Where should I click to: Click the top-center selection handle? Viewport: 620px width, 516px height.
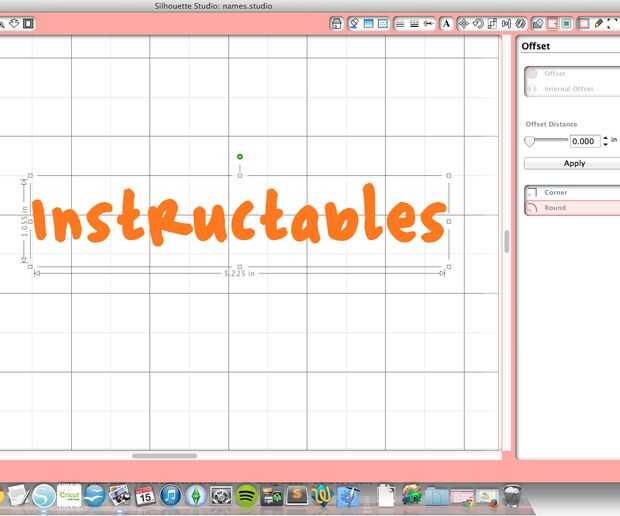click(x=240, y=175)
